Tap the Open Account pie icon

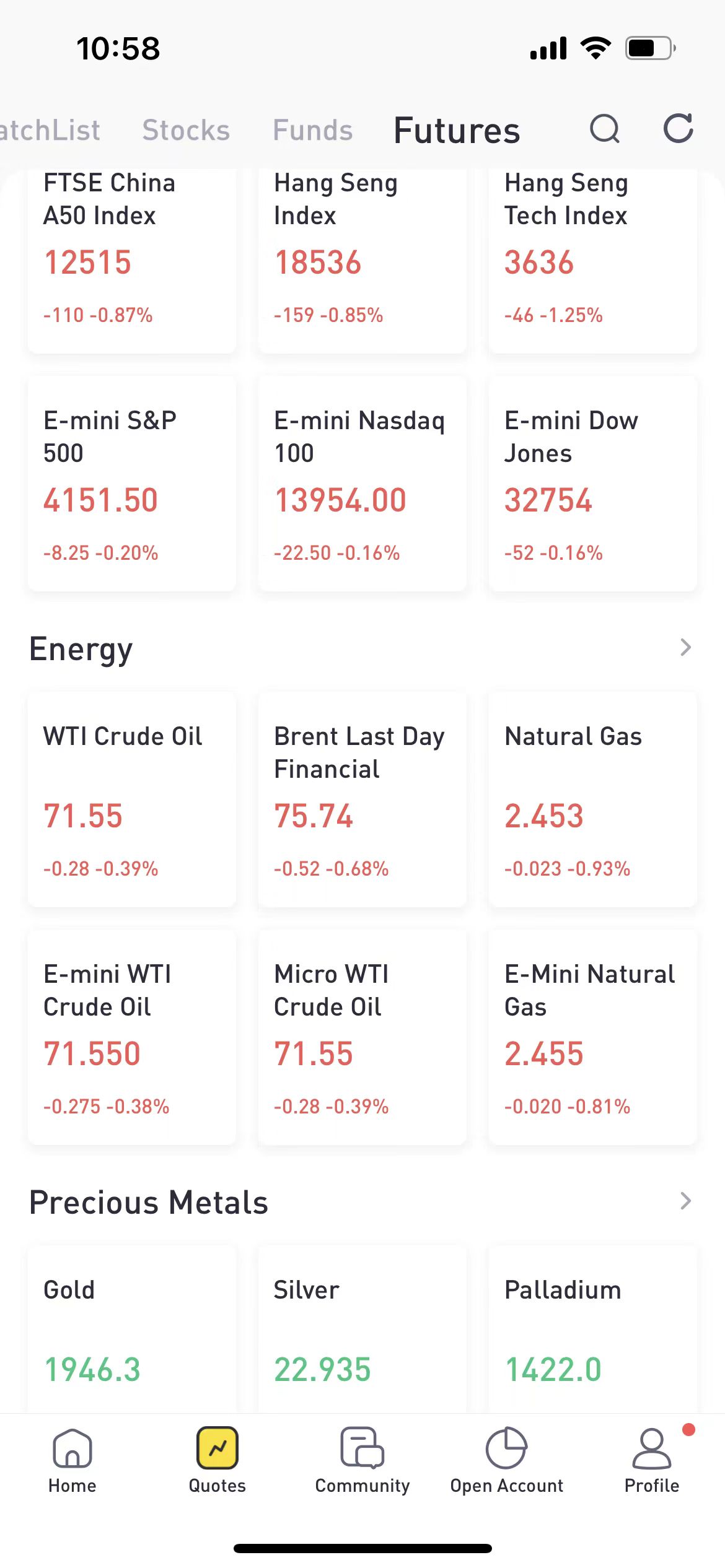tap(506, 1448)
